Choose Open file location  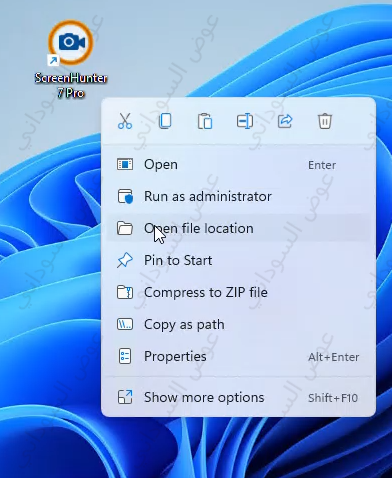[x=238, y=228]
